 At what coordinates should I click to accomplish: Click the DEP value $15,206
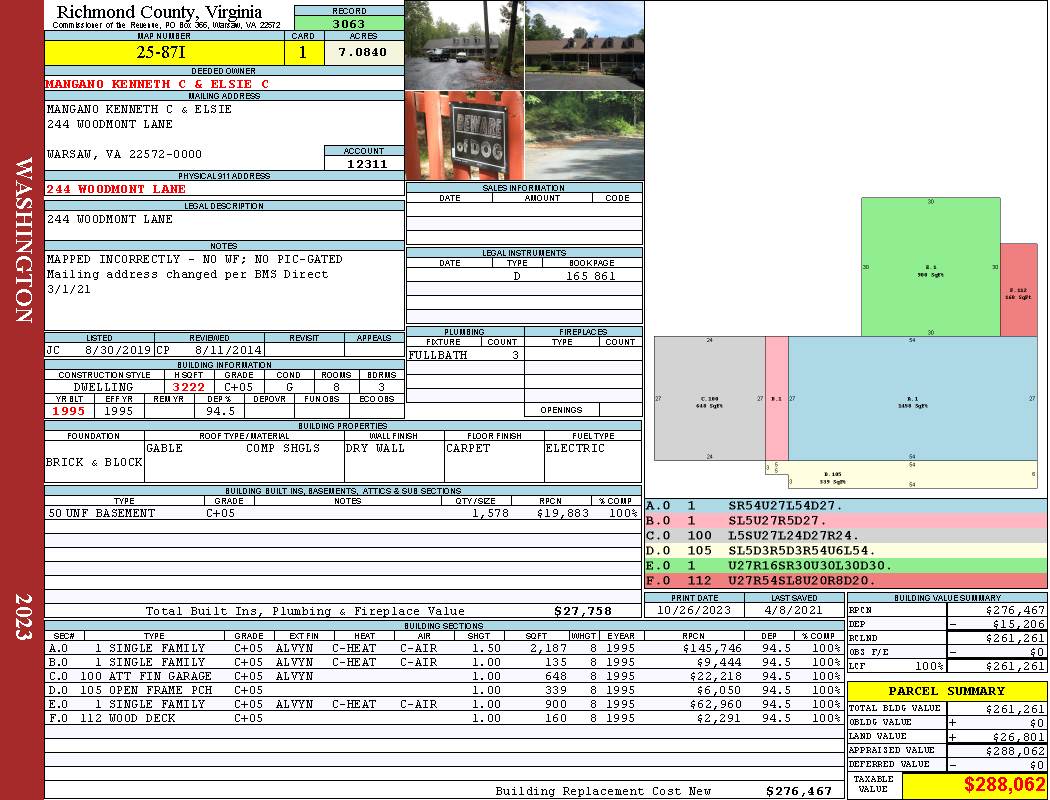pos(1018,624)
